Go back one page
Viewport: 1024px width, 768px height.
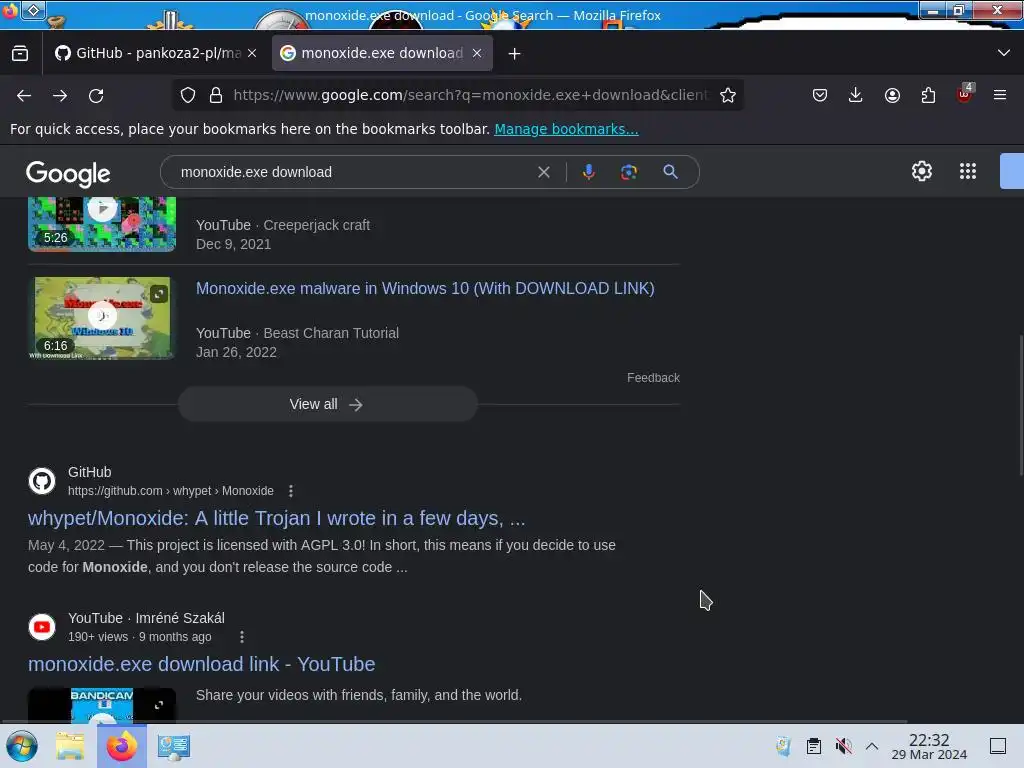tap(24, 96)
